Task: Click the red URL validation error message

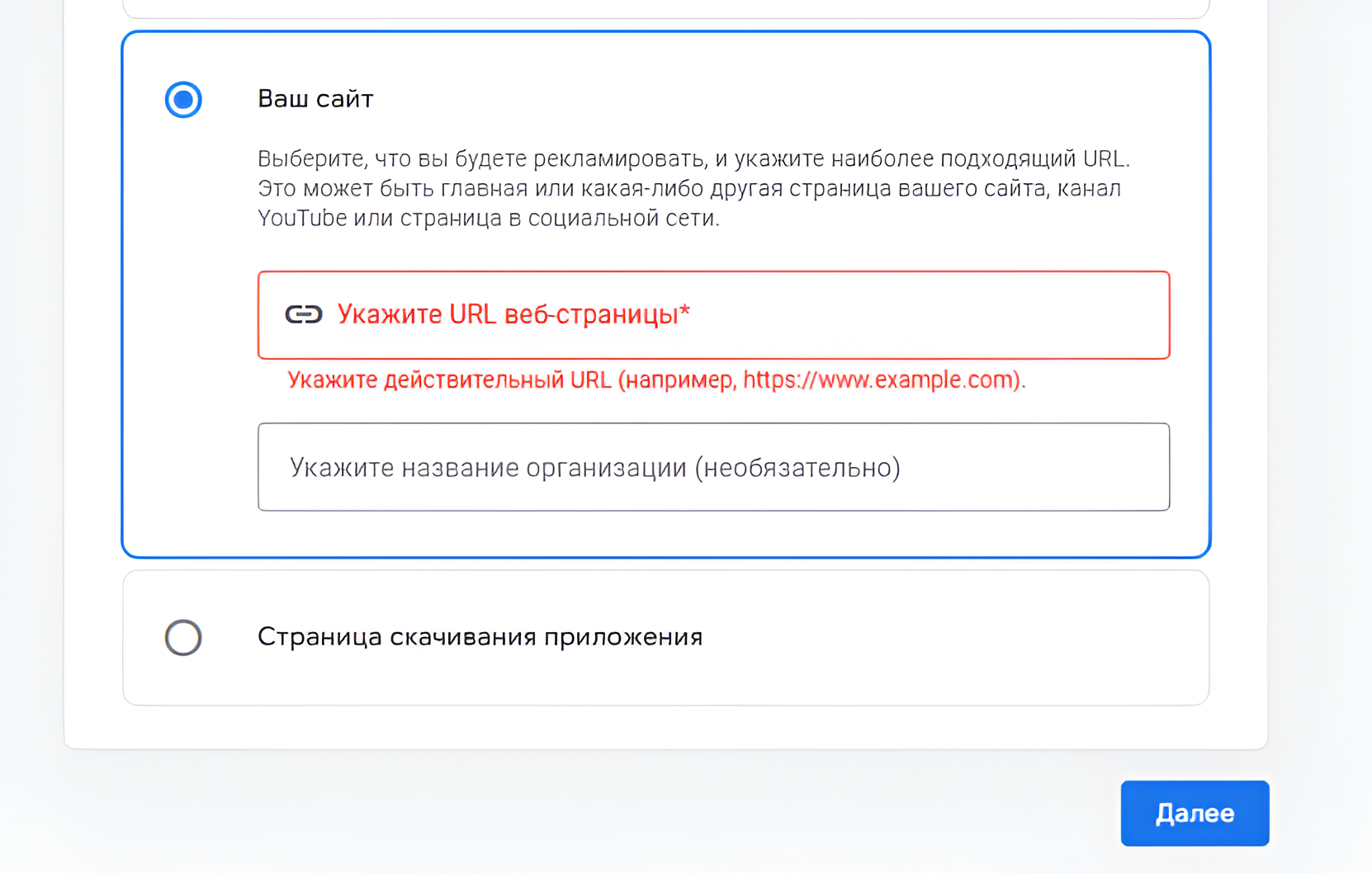Action: [656, 380]
